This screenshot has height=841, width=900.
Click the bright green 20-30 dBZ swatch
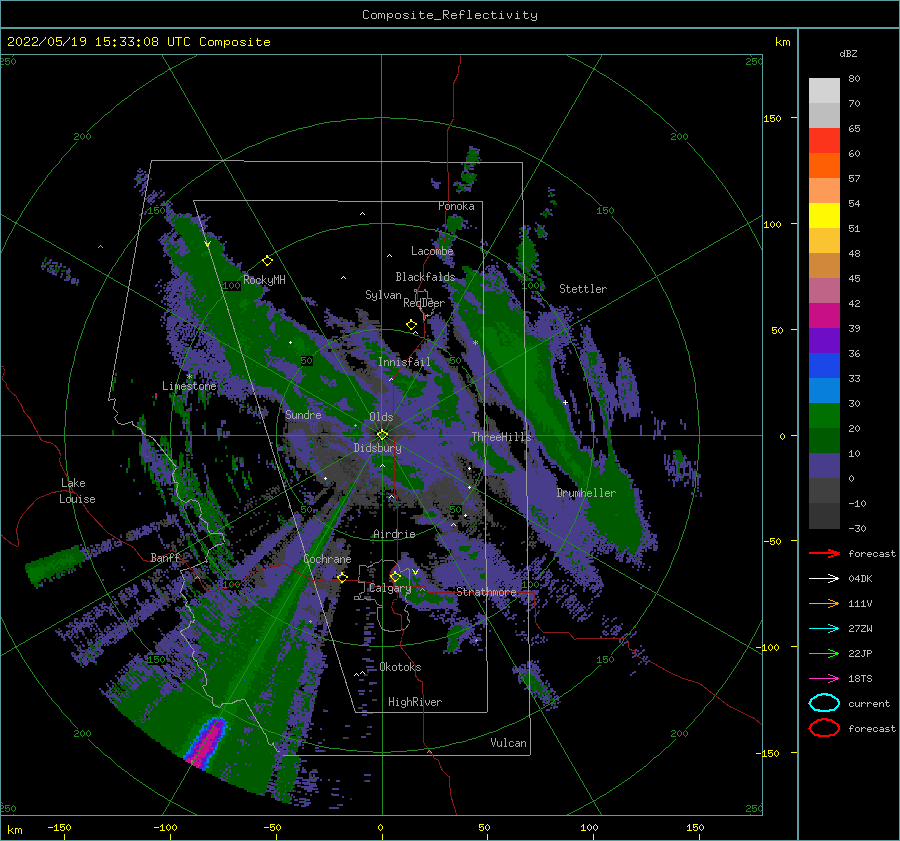[824, 416]
